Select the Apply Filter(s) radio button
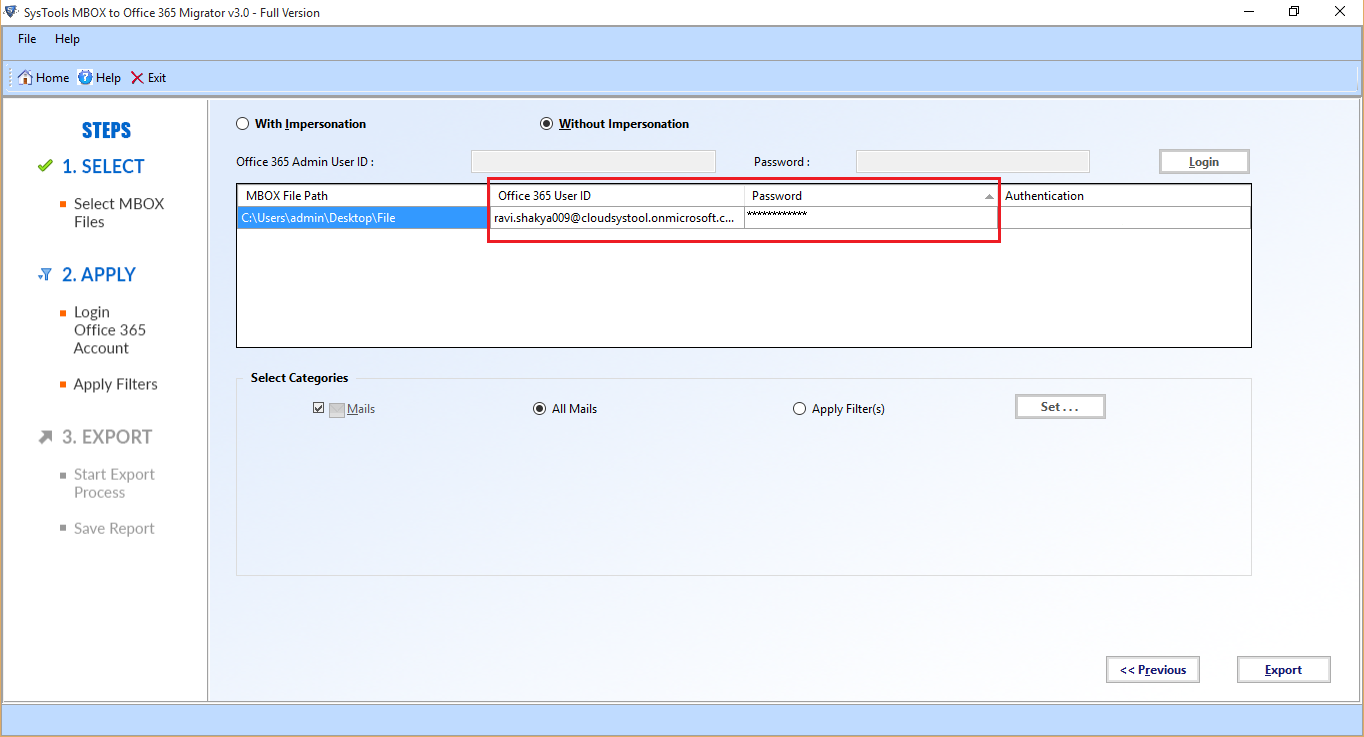The image size is (1364, 737). click(799, 408)
